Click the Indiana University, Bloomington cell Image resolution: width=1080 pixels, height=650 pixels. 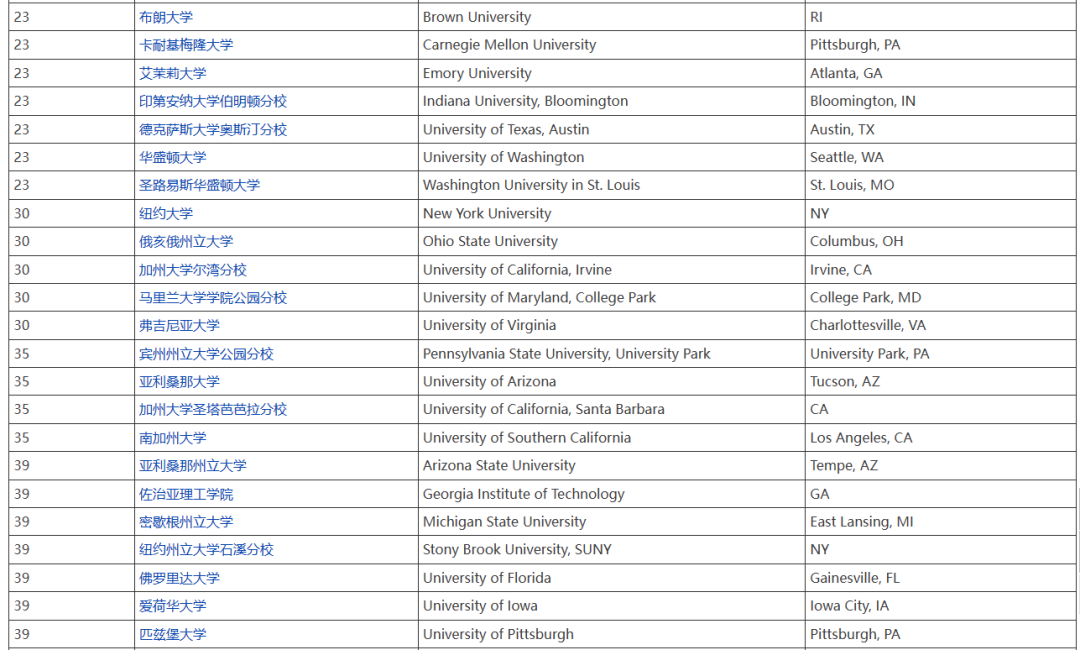click(612, 101)
